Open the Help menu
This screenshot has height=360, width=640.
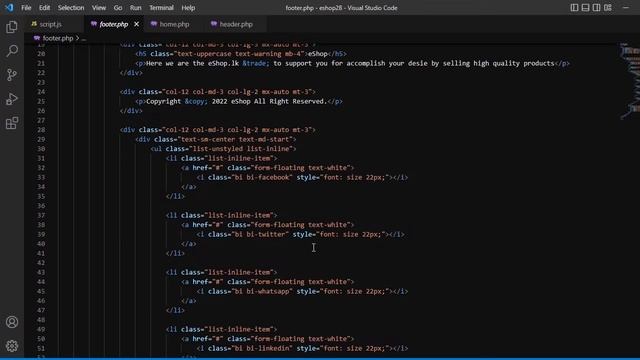188,8
